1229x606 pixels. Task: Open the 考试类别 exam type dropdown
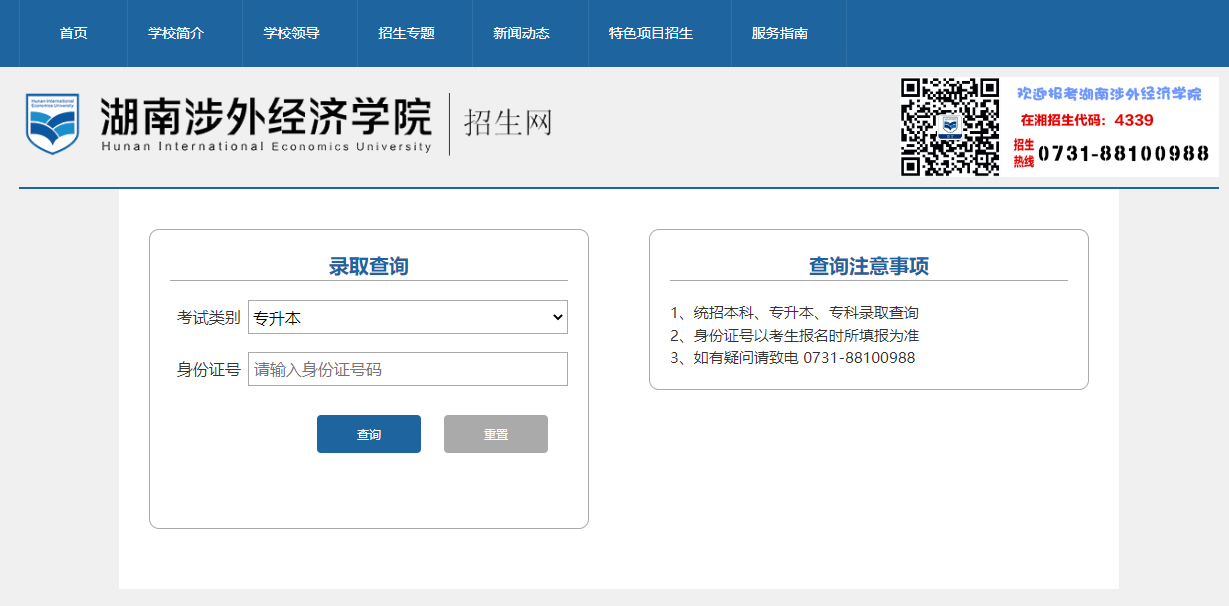point(408,316)
